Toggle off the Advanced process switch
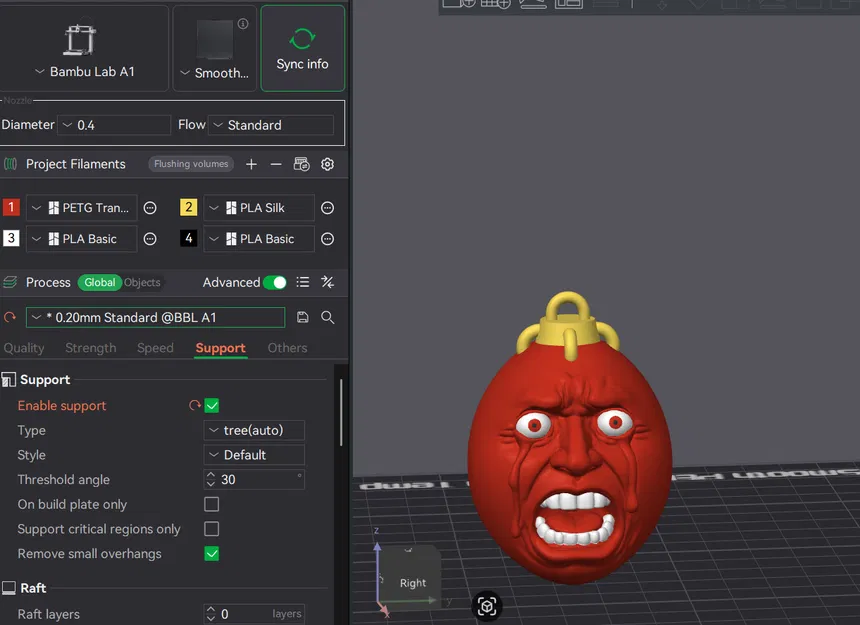This screenshot has height=625, width=860. (x=274, y=282)
